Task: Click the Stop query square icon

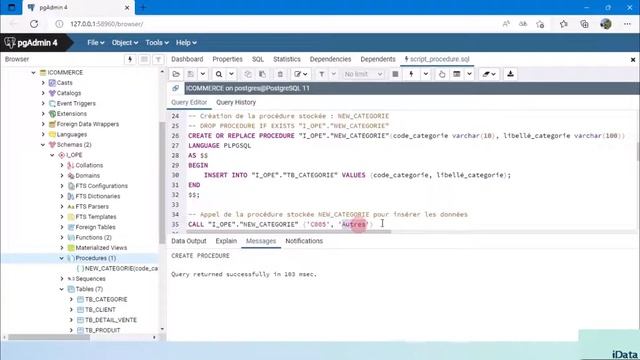Action: pos(395,74)
